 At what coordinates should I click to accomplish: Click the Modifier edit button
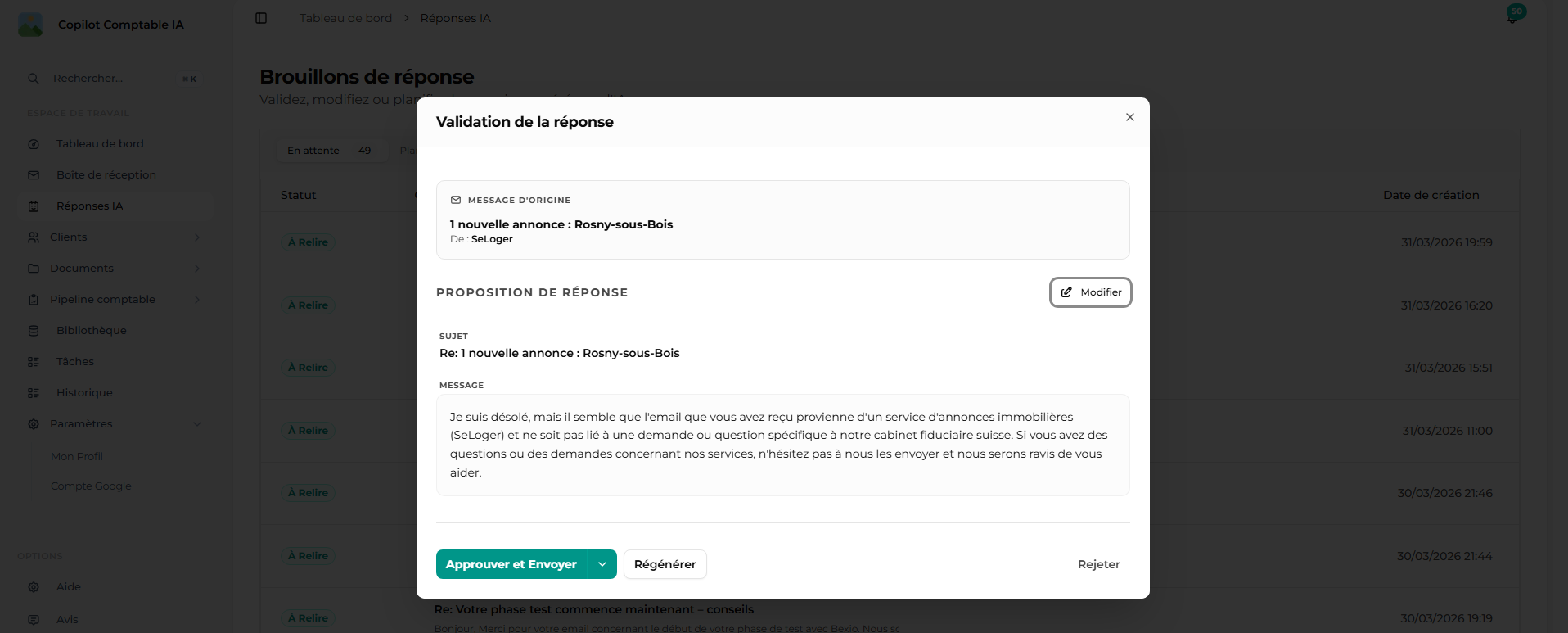coord(1091,292)
